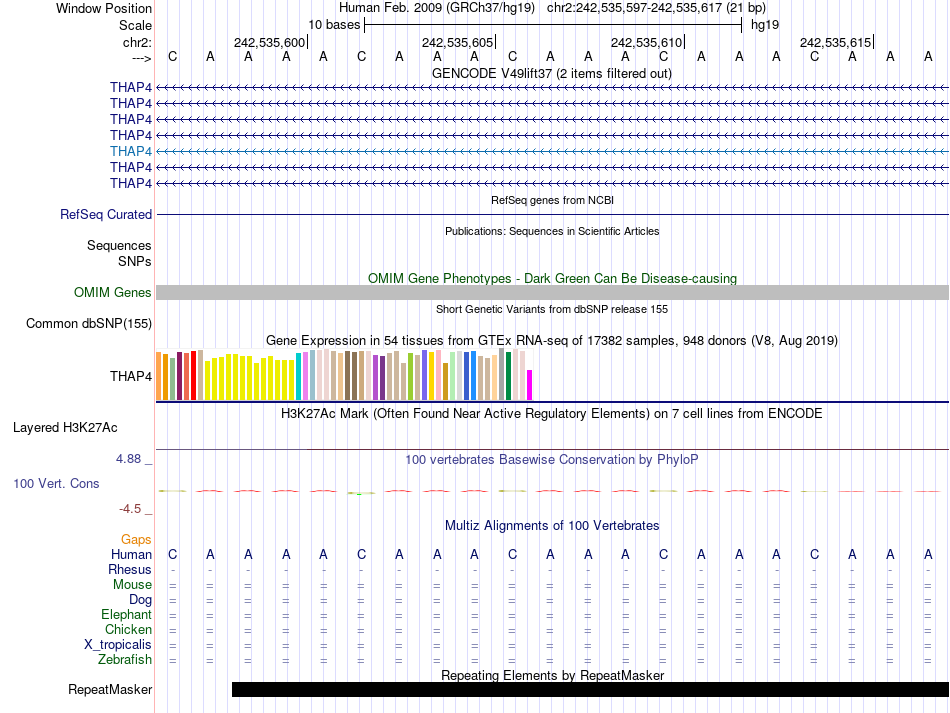Select the OMIM Genes track label
The height and width of the screenshot is (713, 950).
(x=113, y=292)
